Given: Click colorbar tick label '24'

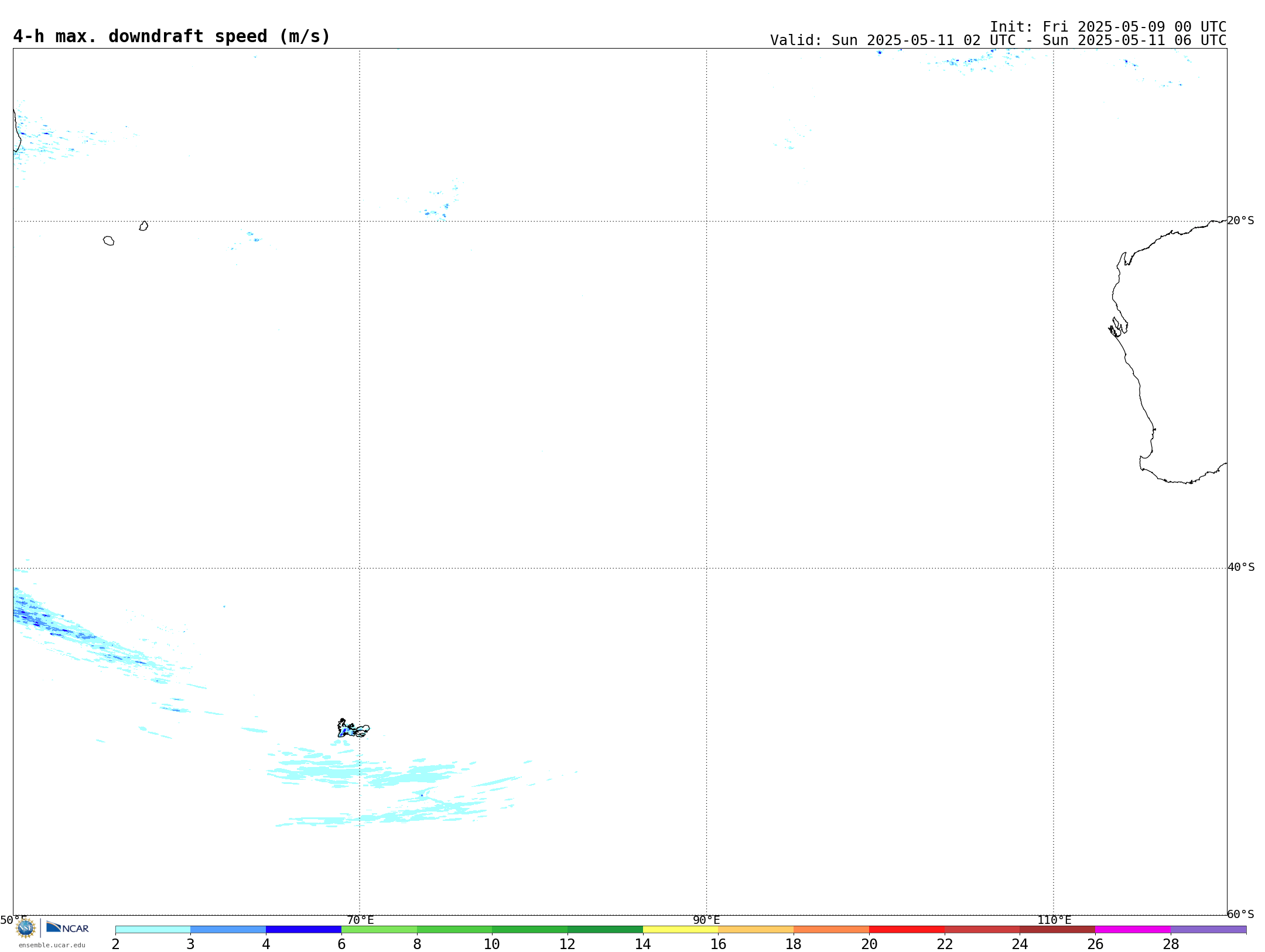Looking at the screenshot, I should (x=1020, y=944).
